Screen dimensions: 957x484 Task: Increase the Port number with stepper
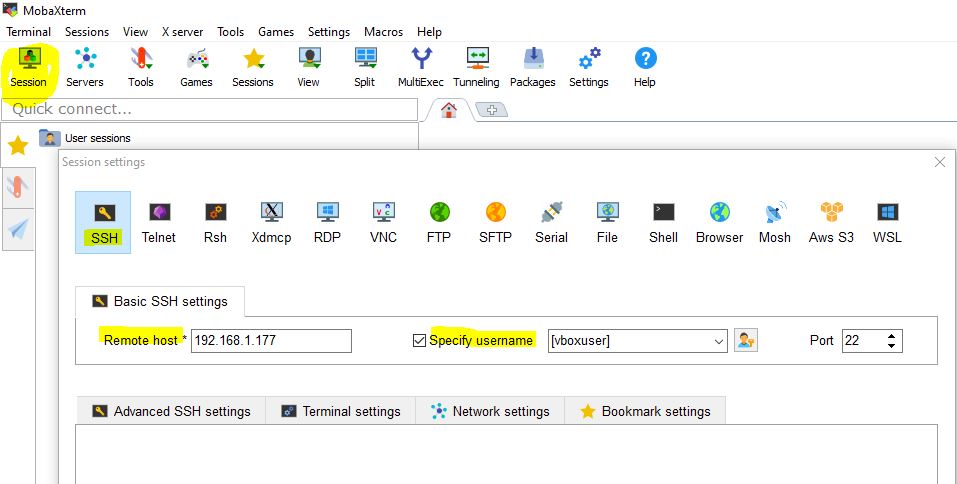[x=893, y=336]
